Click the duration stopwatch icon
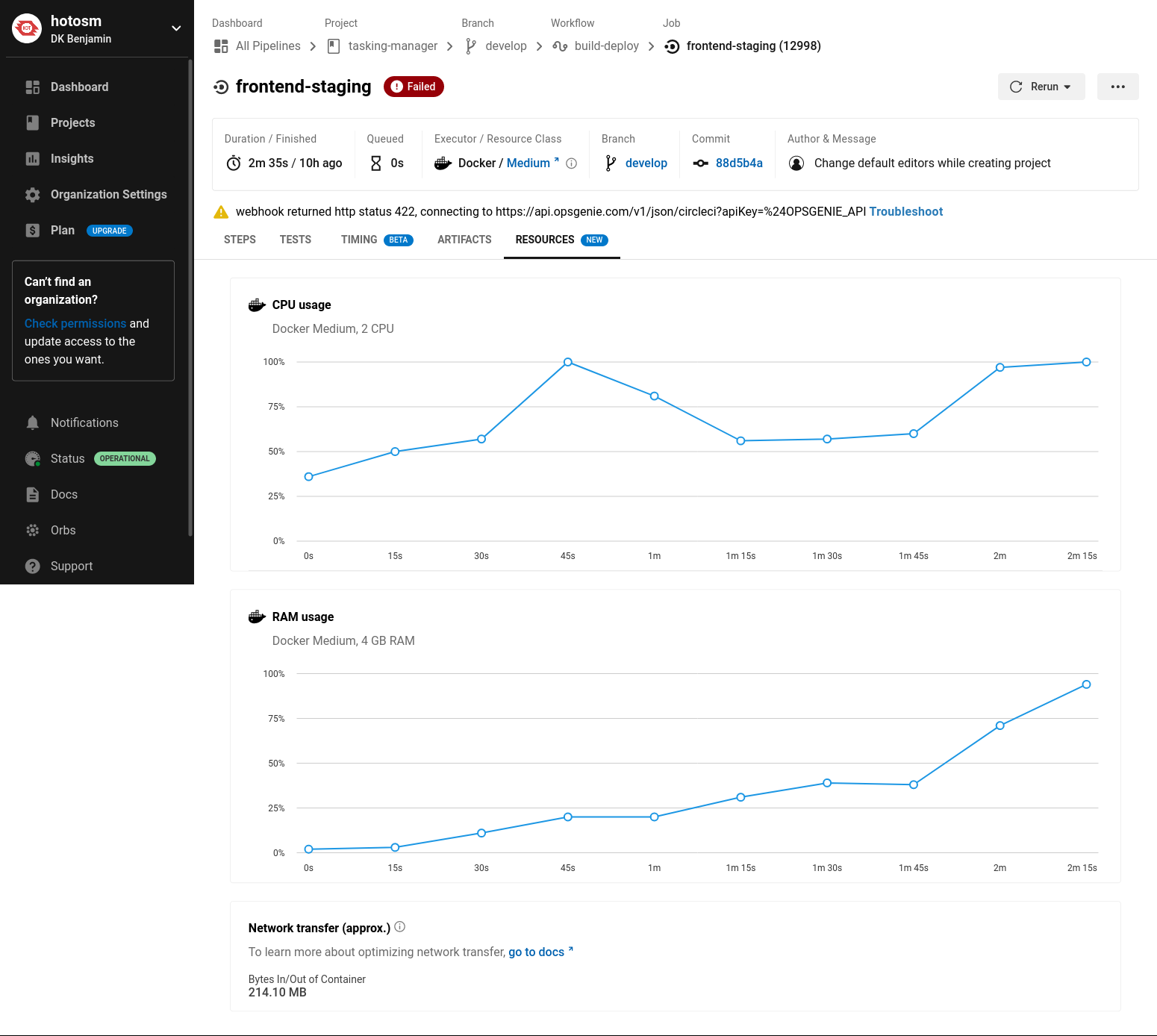The height and width of the screenshot is (1036, 1157). 234,163
